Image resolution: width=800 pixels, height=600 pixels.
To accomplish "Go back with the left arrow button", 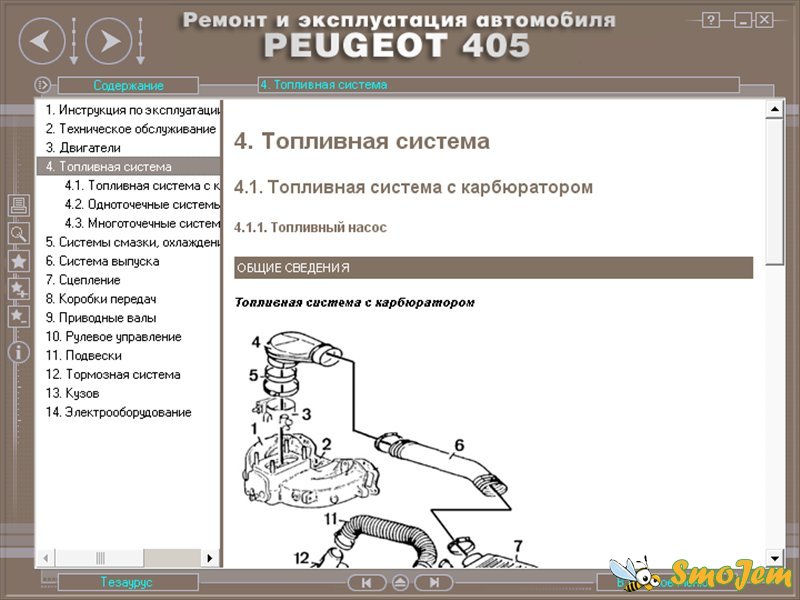I will pos(42,41).
